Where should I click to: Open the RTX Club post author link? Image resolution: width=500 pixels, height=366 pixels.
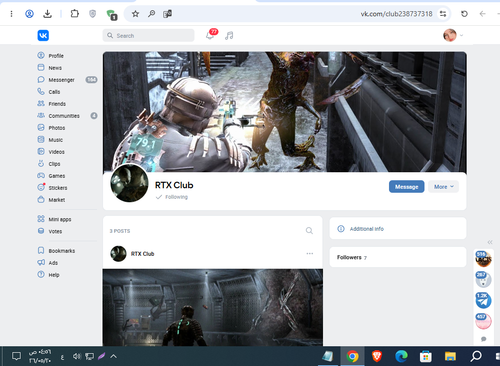(x=142, y=254)
